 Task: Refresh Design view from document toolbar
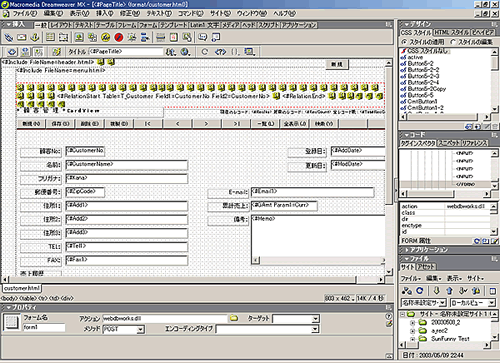coord(204,52)
